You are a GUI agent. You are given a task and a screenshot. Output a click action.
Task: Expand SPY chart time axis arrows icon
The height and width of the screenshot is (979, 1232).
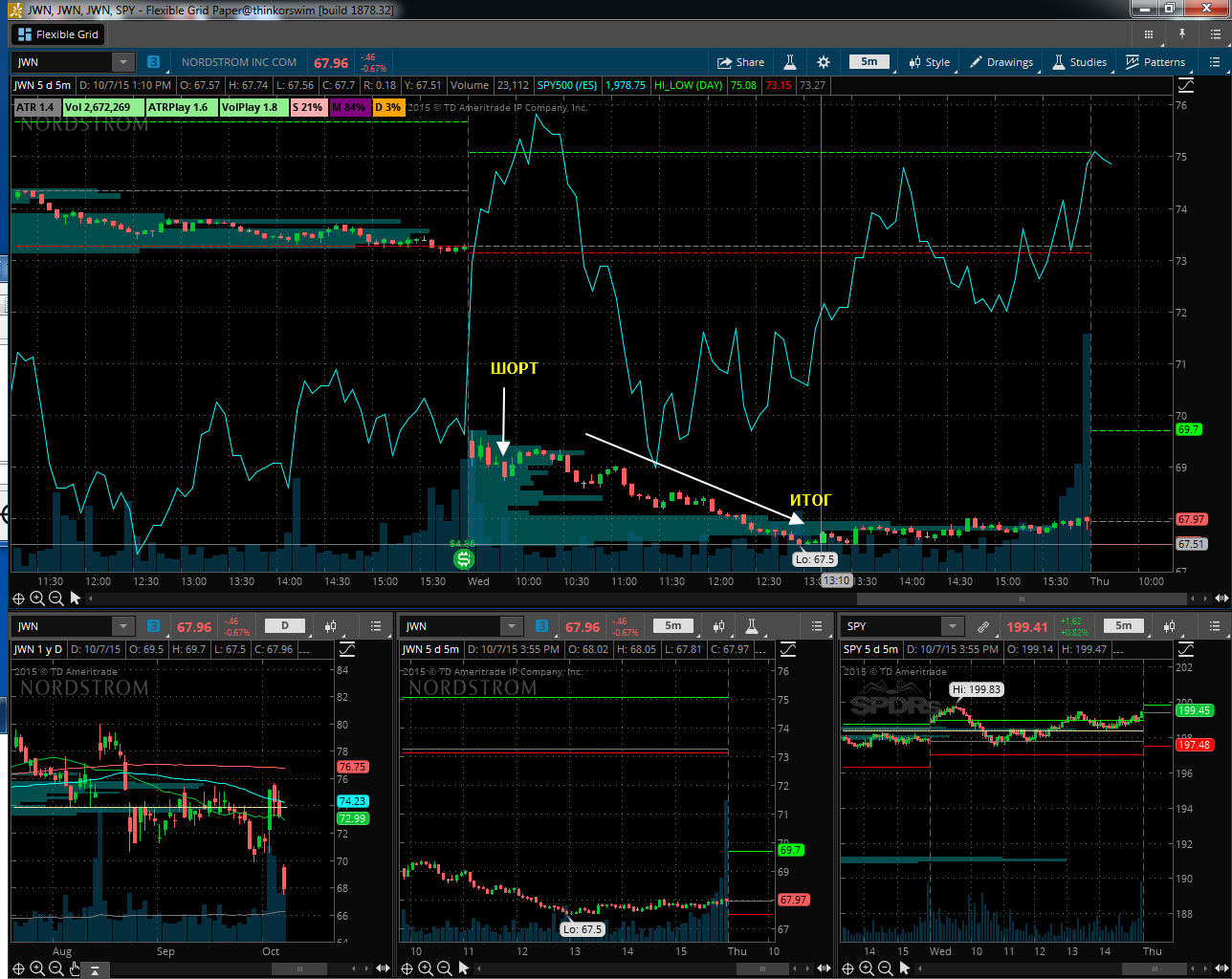1221,968
